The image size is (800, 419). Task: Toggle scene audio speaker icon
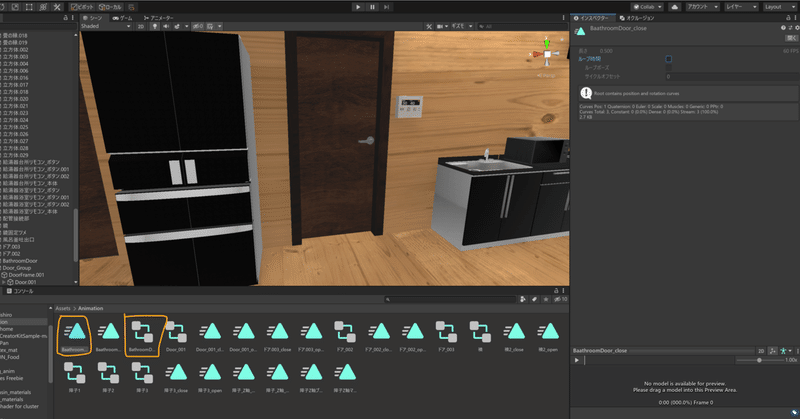[166, 27]
